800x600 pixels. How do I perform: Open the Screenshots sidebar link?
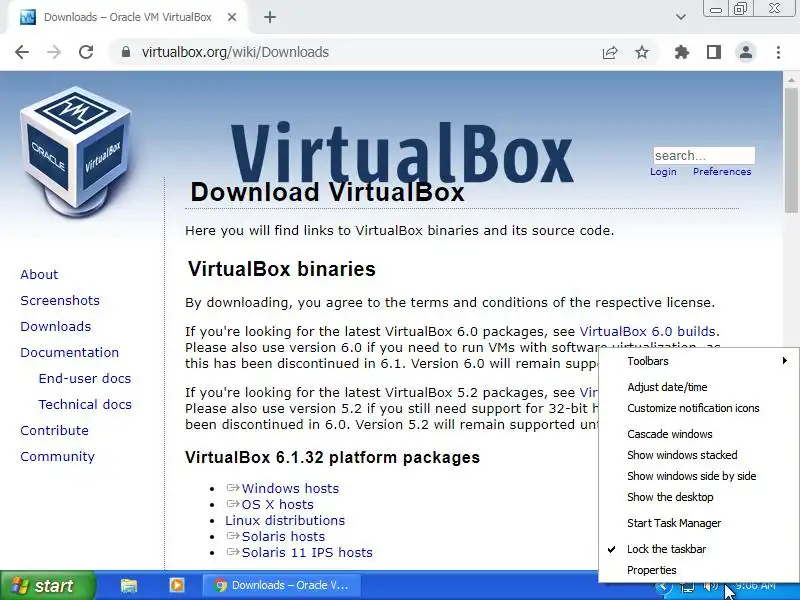click(x=60, y=301)
